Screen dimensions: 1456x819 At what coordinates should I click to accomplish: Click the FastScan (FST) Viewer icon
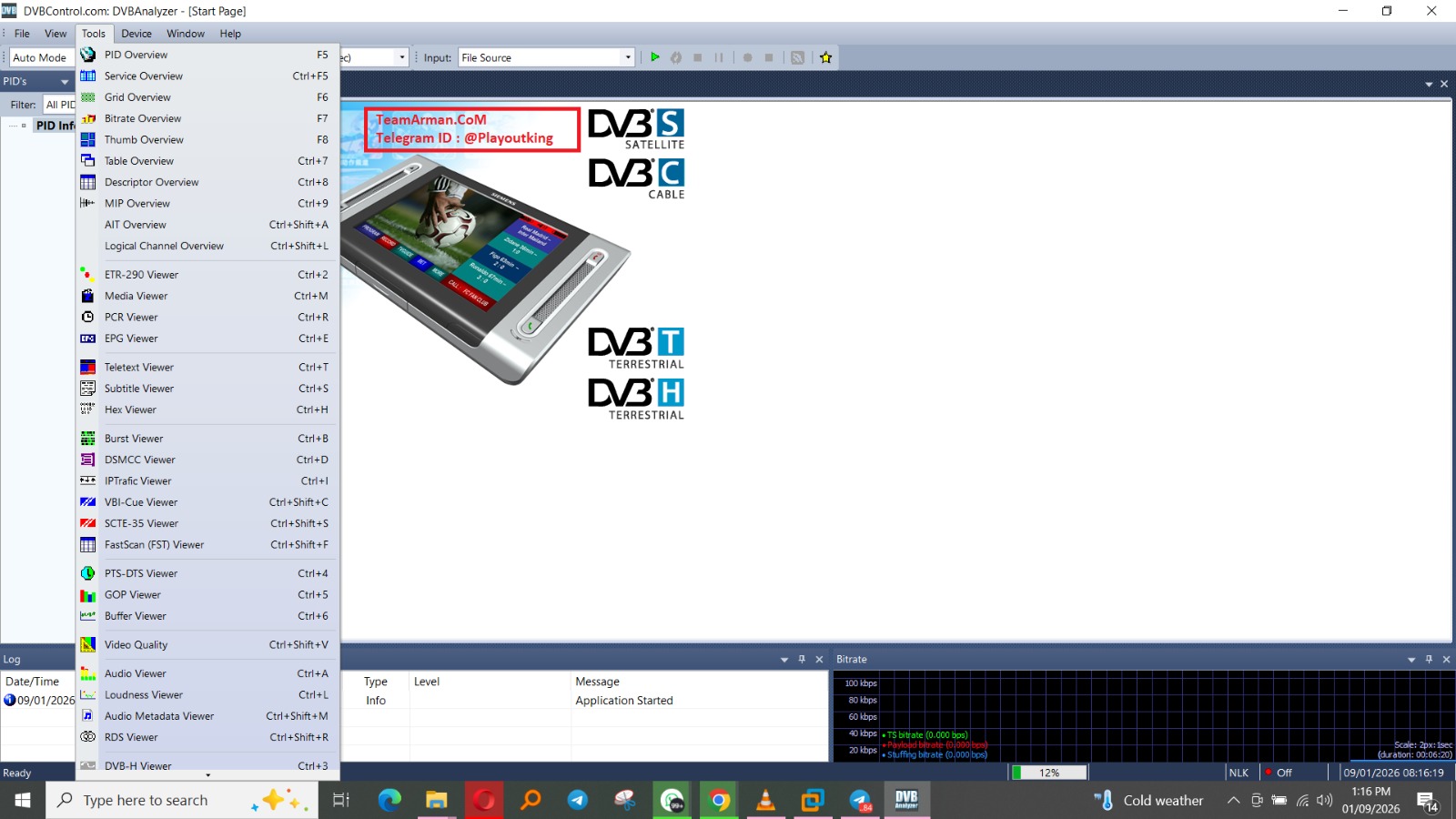88,545
